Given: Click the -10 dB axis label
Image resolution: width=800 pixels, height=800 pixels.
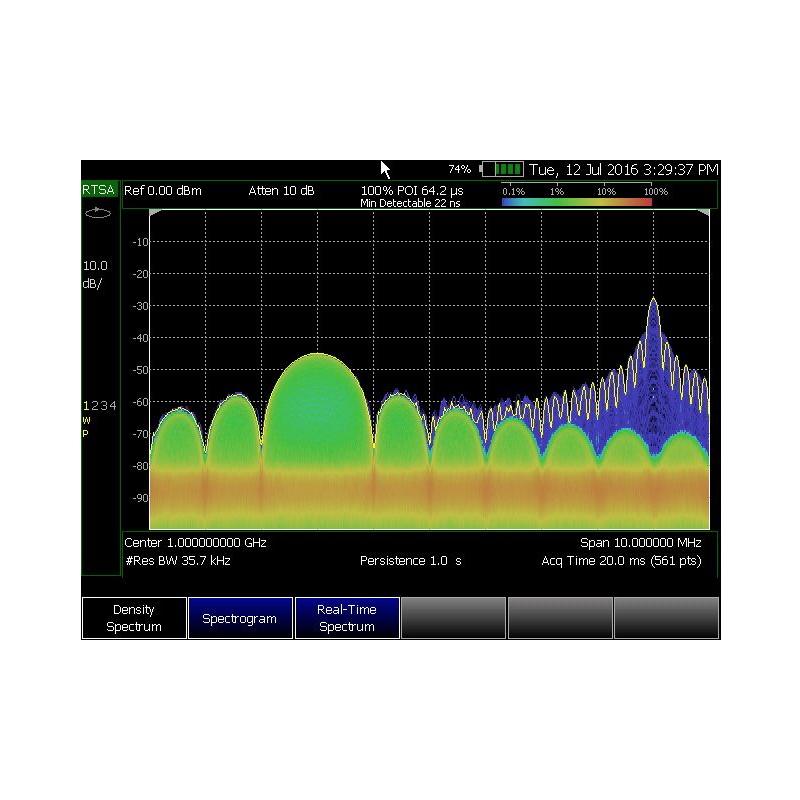Looking at the screenshot, I should point(140,242).
